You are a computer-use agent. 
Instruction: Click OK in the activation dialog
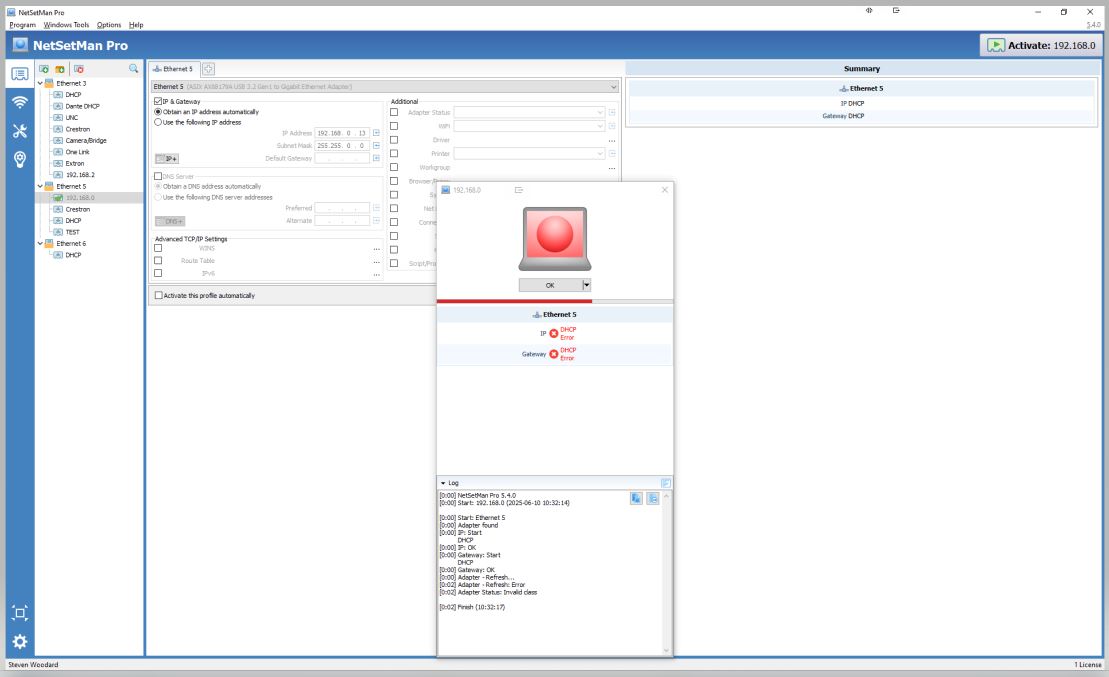tap(550, 285)
